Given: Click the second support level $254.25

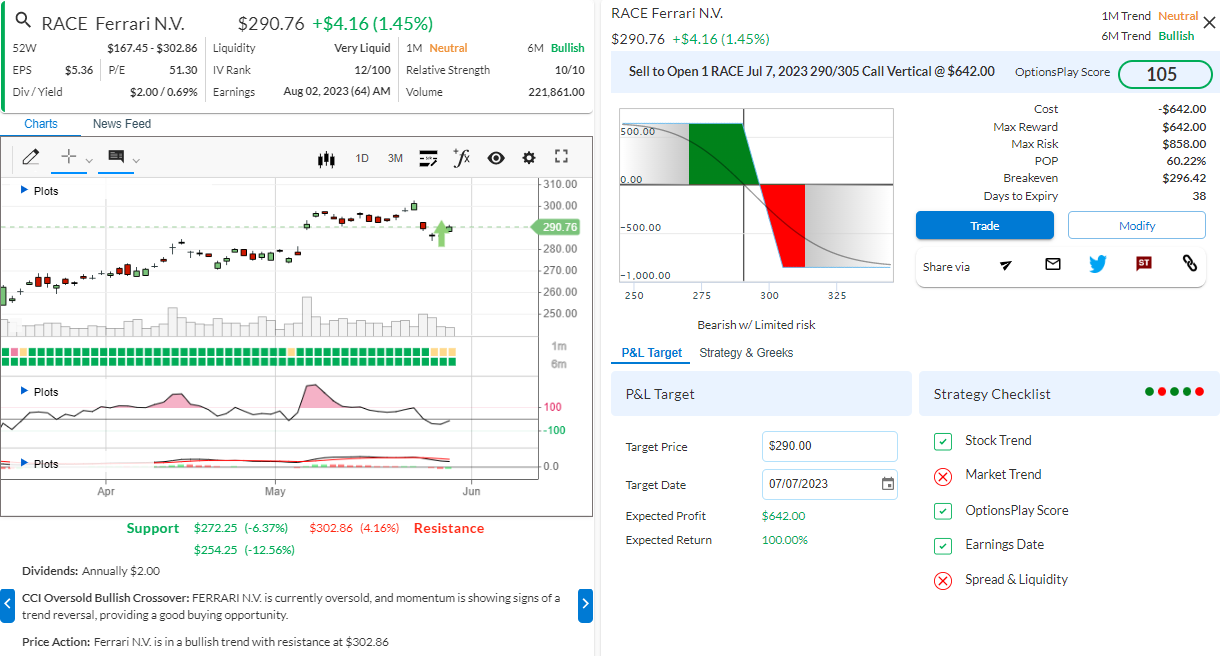Looking at the screenshot, I should (x=215, y=550).
